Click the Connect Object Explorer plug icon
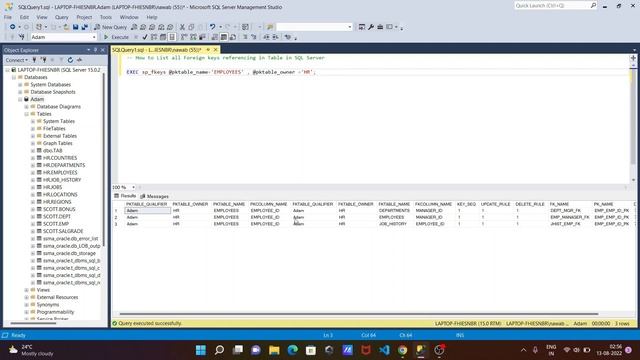Image resolution: width=640 pixels, height=360 pixels. (34, 60)
